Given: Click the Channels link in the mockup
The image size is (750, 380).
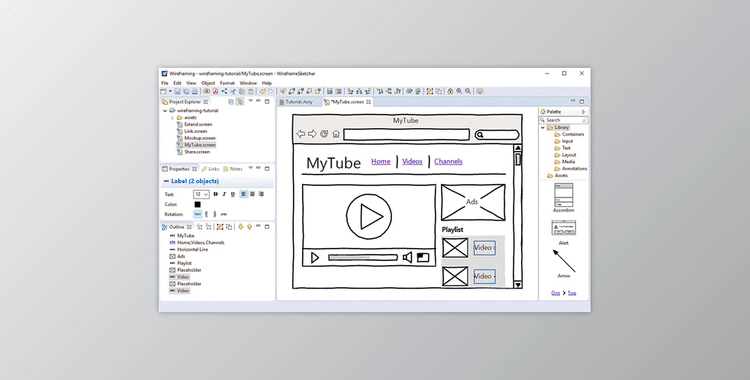Looking at the screenshot, I should pos(448,161).
